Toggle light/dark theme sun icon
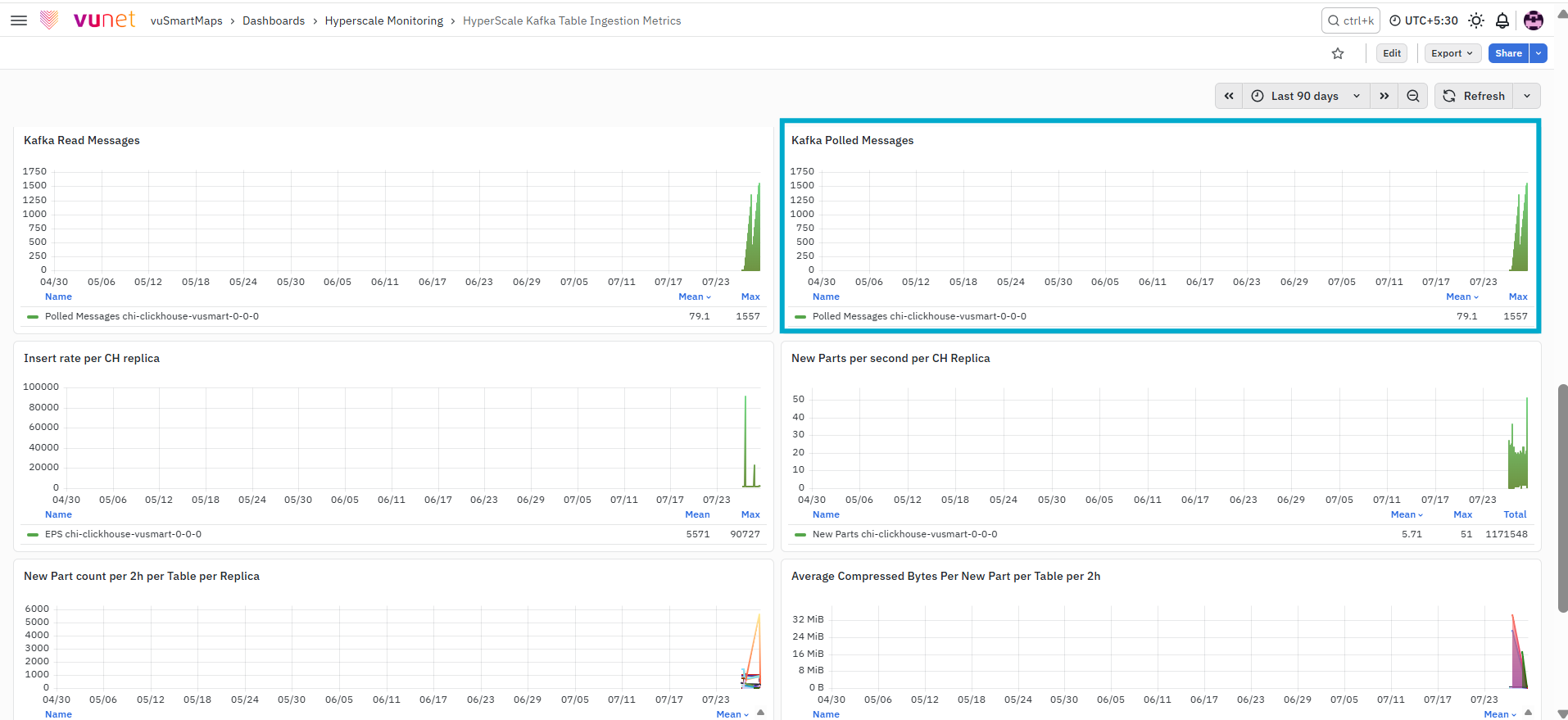The width and height of the screenshot is (1568, 720). tap(1476, 20)
